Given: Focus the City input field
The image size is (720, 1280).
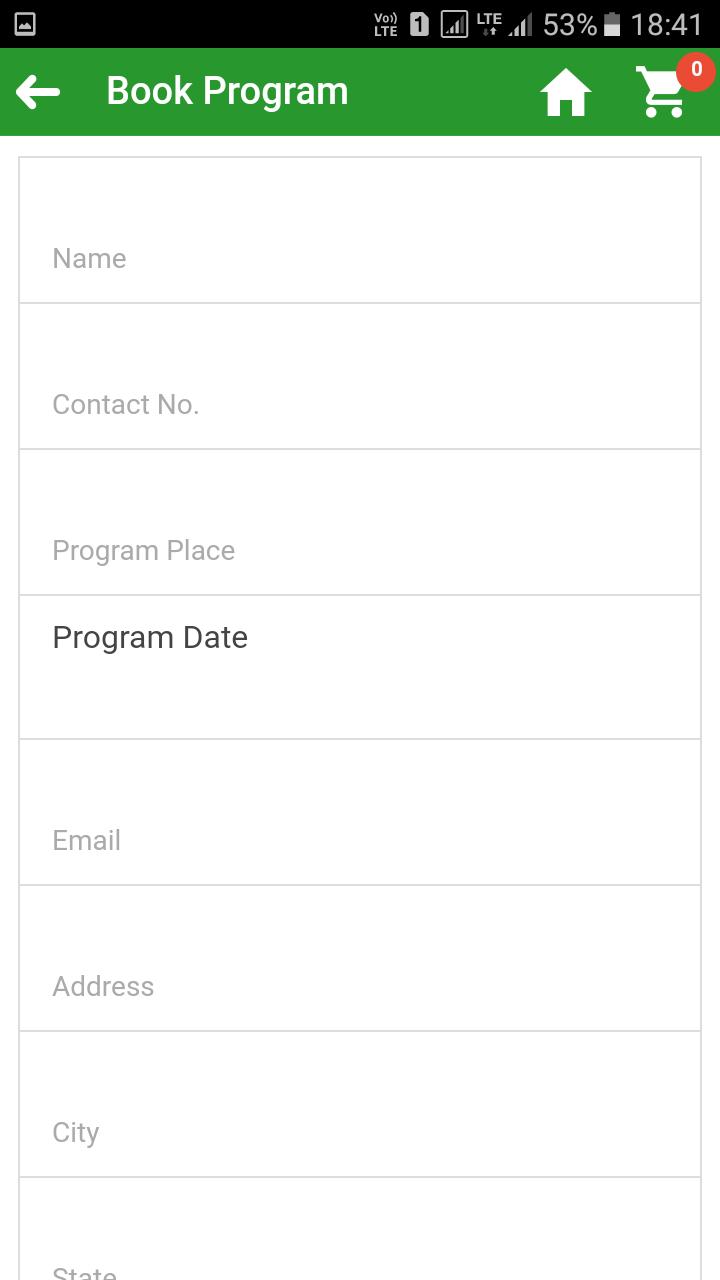Looking at the screenshot, I should (x=360, y=1114).
